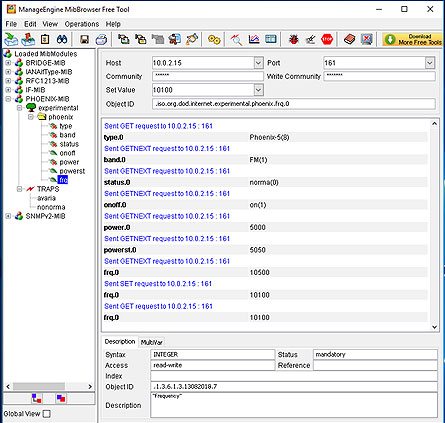Click the SNMP GETNEXT operation icon
The image size is (445, 423).
140,39
